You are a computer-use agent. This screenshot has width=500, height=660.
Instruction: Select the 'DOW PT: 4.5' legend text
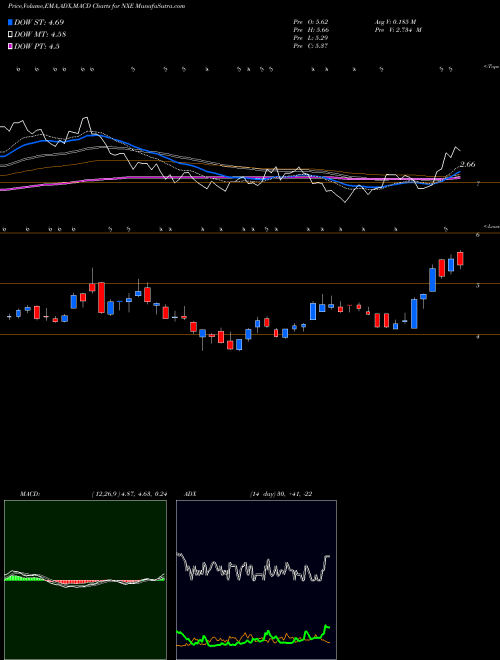pos(37,46)
